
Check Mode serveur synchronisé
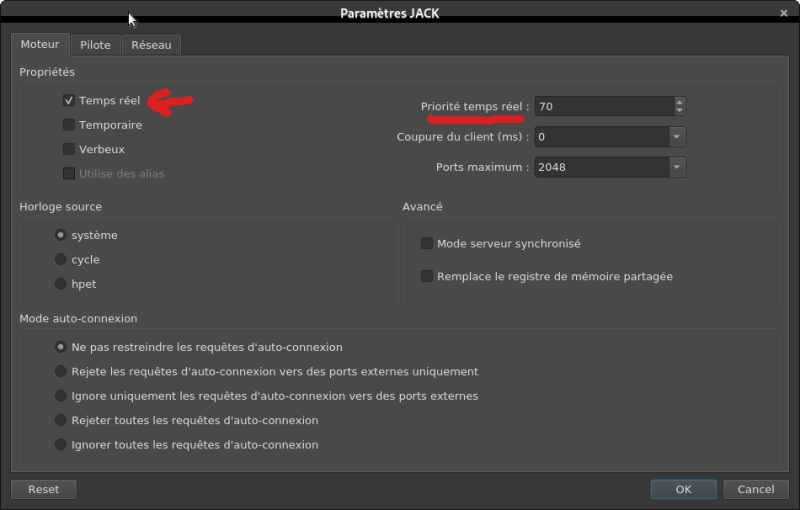[x=427, y=244]
